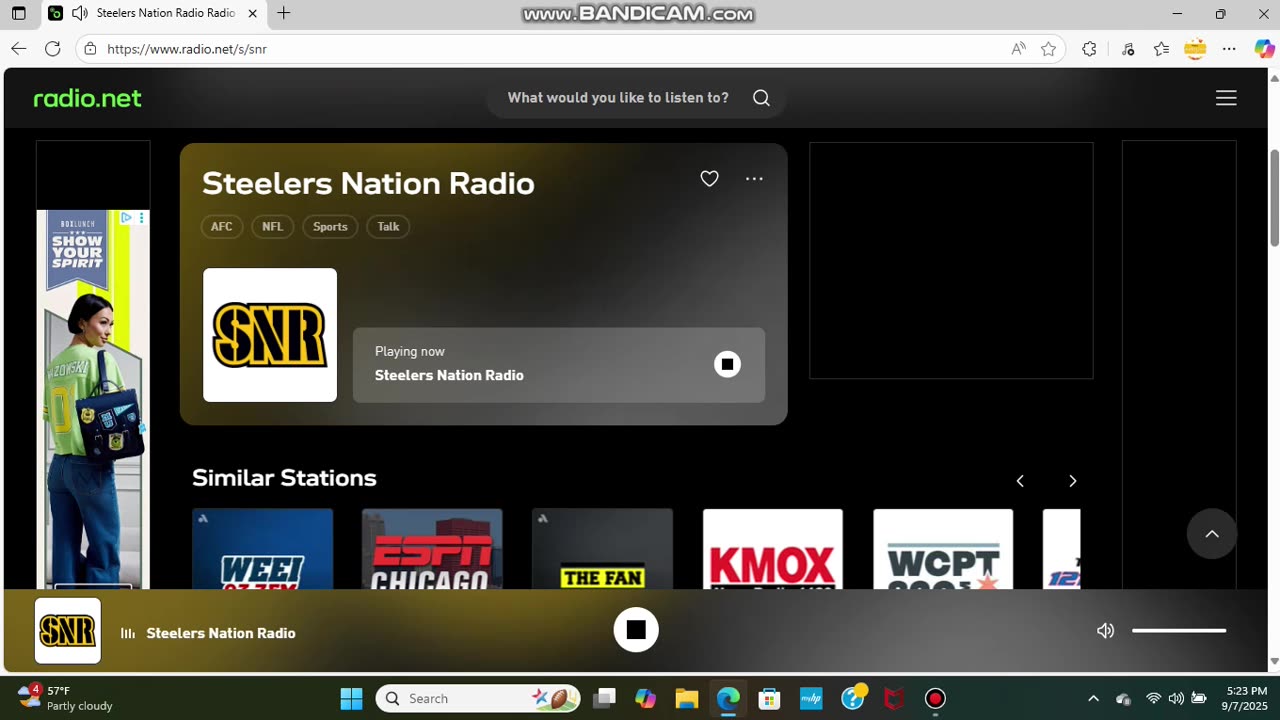
Task: Go to radio.net home via logo
Action: pyautogui.click(x=88, y=98)
